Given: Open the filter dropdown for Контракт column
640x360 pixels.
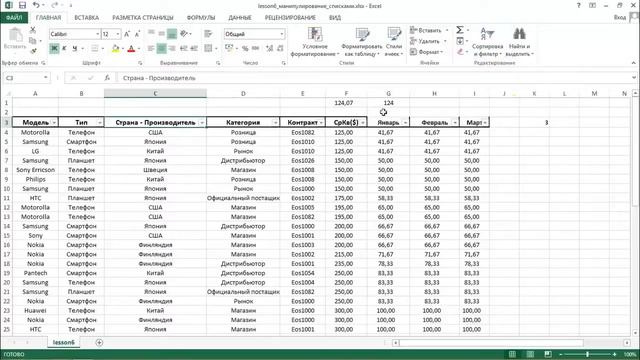Looking at the screenshot, I should point(321,122).
